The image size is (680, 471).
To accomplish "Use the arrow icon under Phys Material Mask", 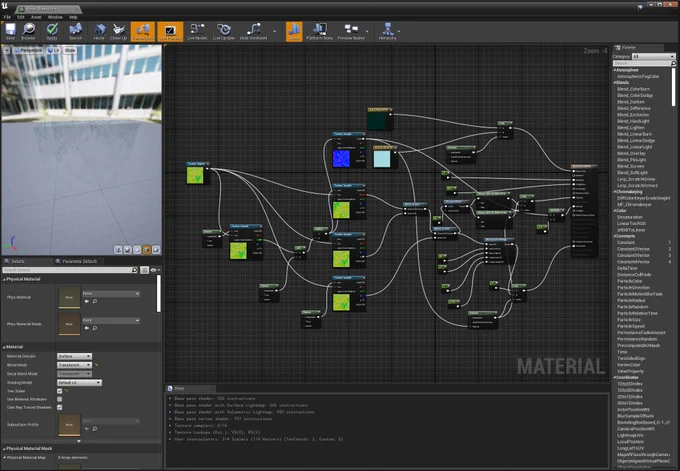I will [x=86, y=328].
